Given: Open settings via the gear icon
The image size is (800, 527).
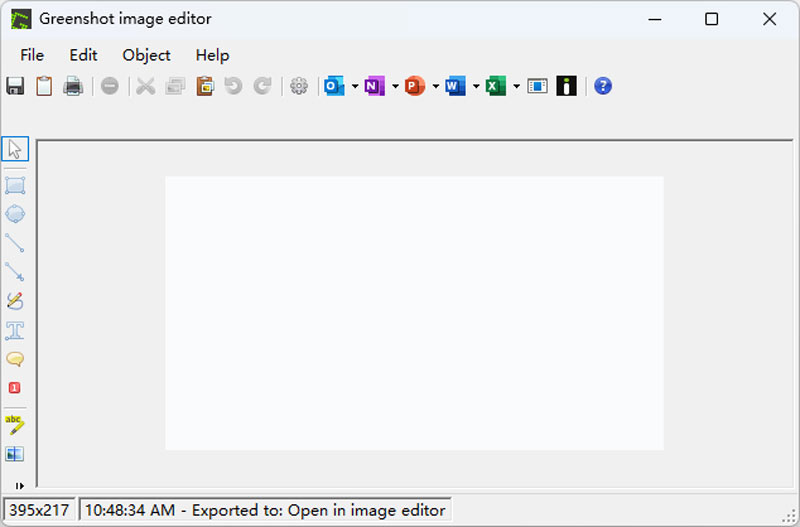Looking at the screenshot, I should click(x=298, y=86).
